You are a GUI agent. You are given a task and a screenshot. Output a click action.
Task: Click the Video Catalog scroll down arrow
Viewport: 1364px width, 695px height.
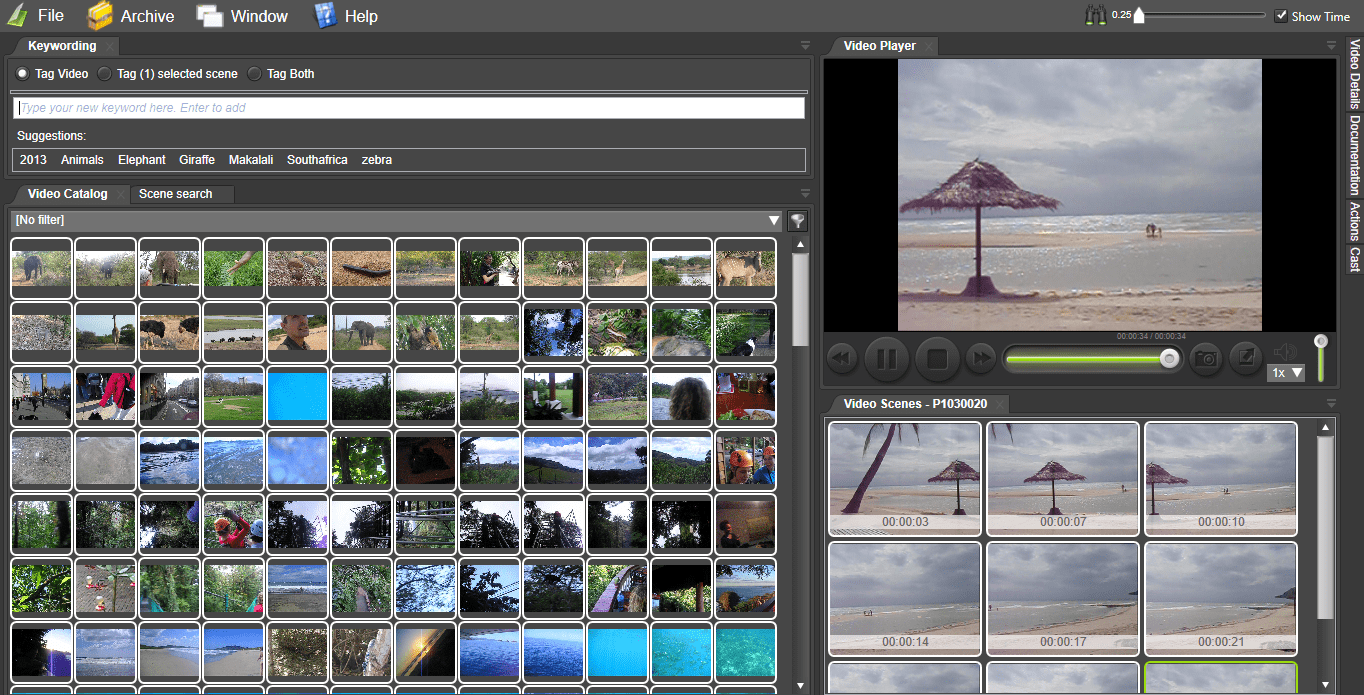(x=800, y=686)
